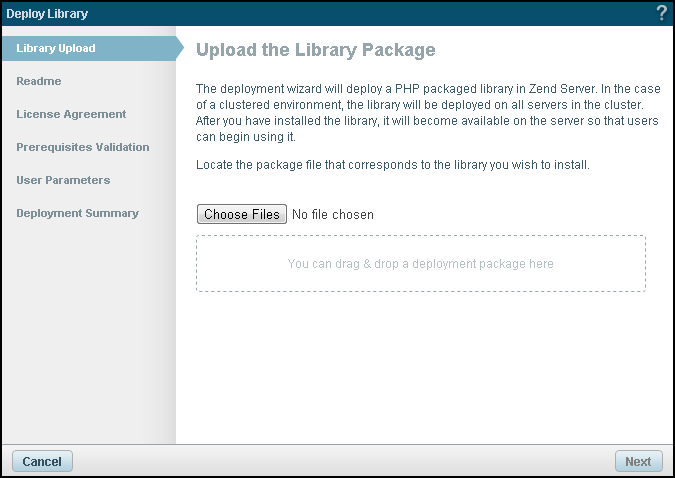675x478 pixels.
Task: Jump to the Deployment Summary step
Action: click(x=77, y=213)
